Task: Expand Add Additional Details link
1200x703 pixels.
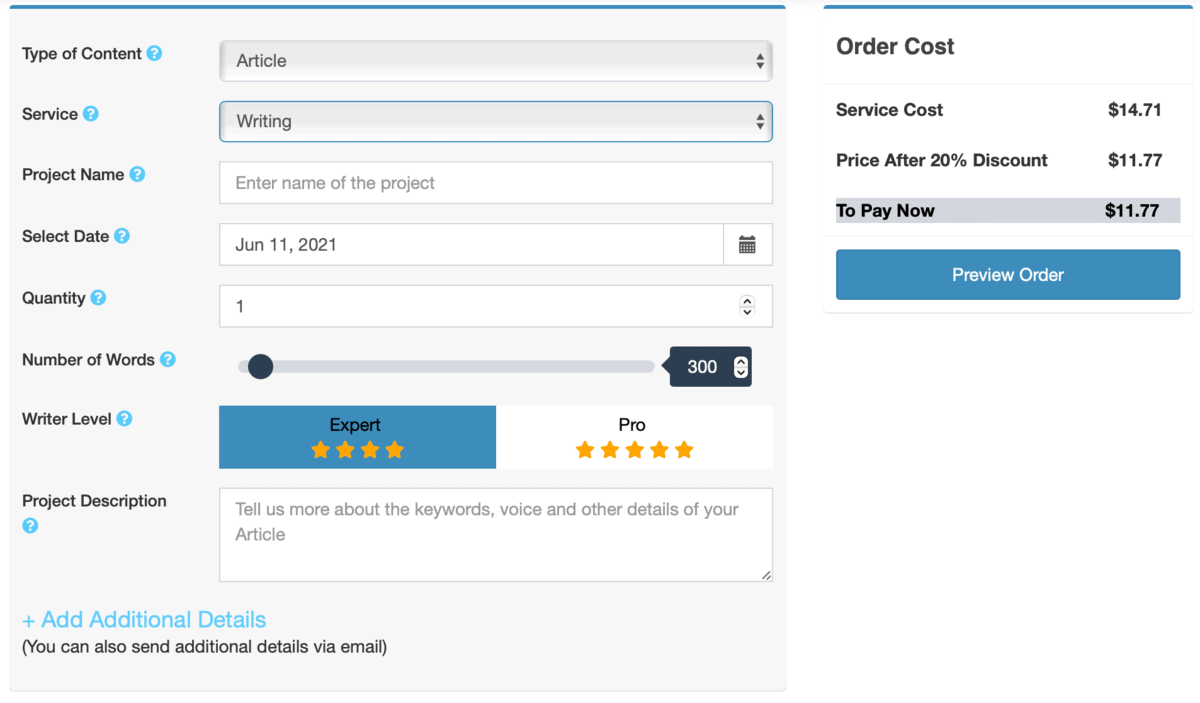Action: pyautogui.click(x=143, y=620)
